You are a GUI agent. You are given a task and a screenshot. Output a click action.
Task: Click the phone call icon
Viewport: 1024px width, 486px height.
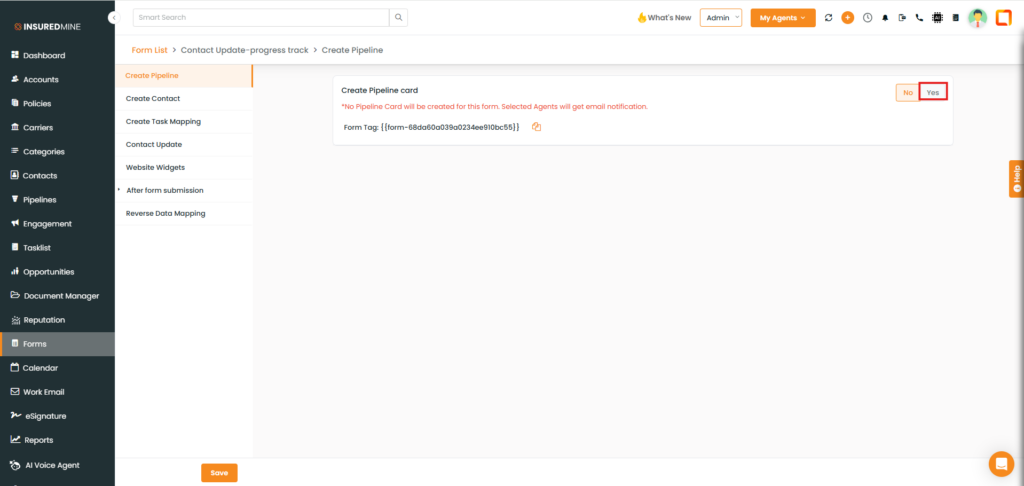click(x=919, y=18)
